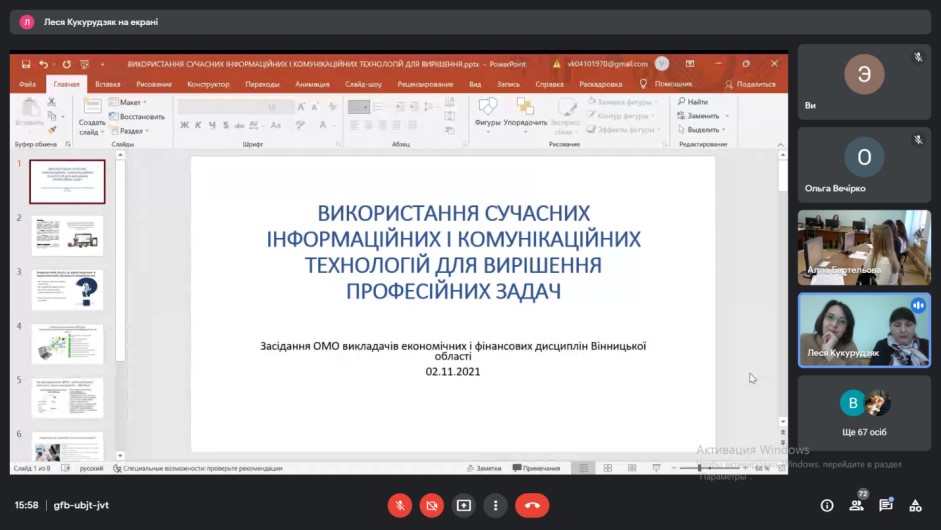Viewport: 941px width, 530px height.
Task: Click the Поделиться share button
Action: (750, 84)
